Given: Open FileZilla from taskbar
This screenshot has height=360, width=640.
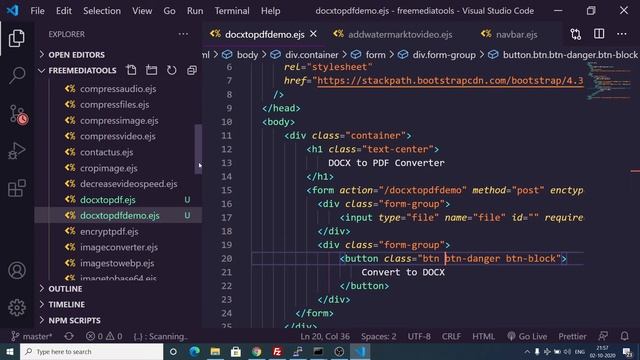Looking at the screenshot, I should click(277, 351).
